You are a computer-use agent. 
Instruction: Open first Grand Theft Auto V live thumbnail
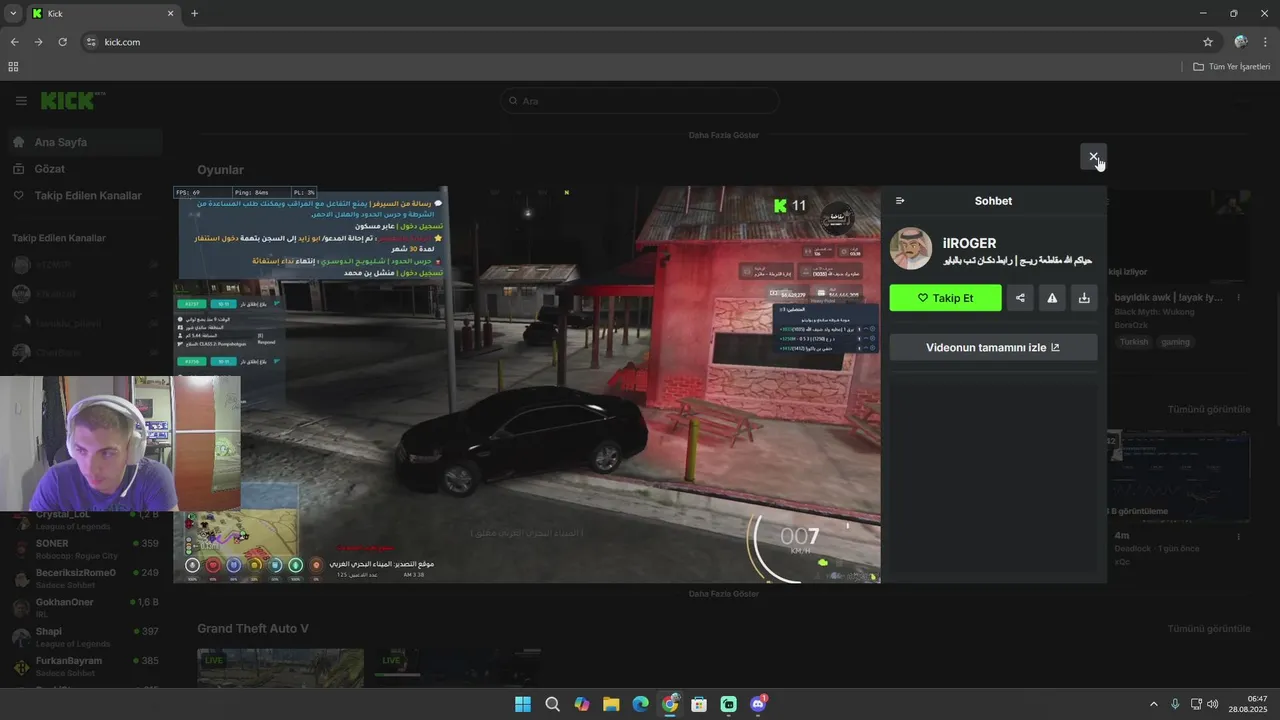click(x=280, y=668)
